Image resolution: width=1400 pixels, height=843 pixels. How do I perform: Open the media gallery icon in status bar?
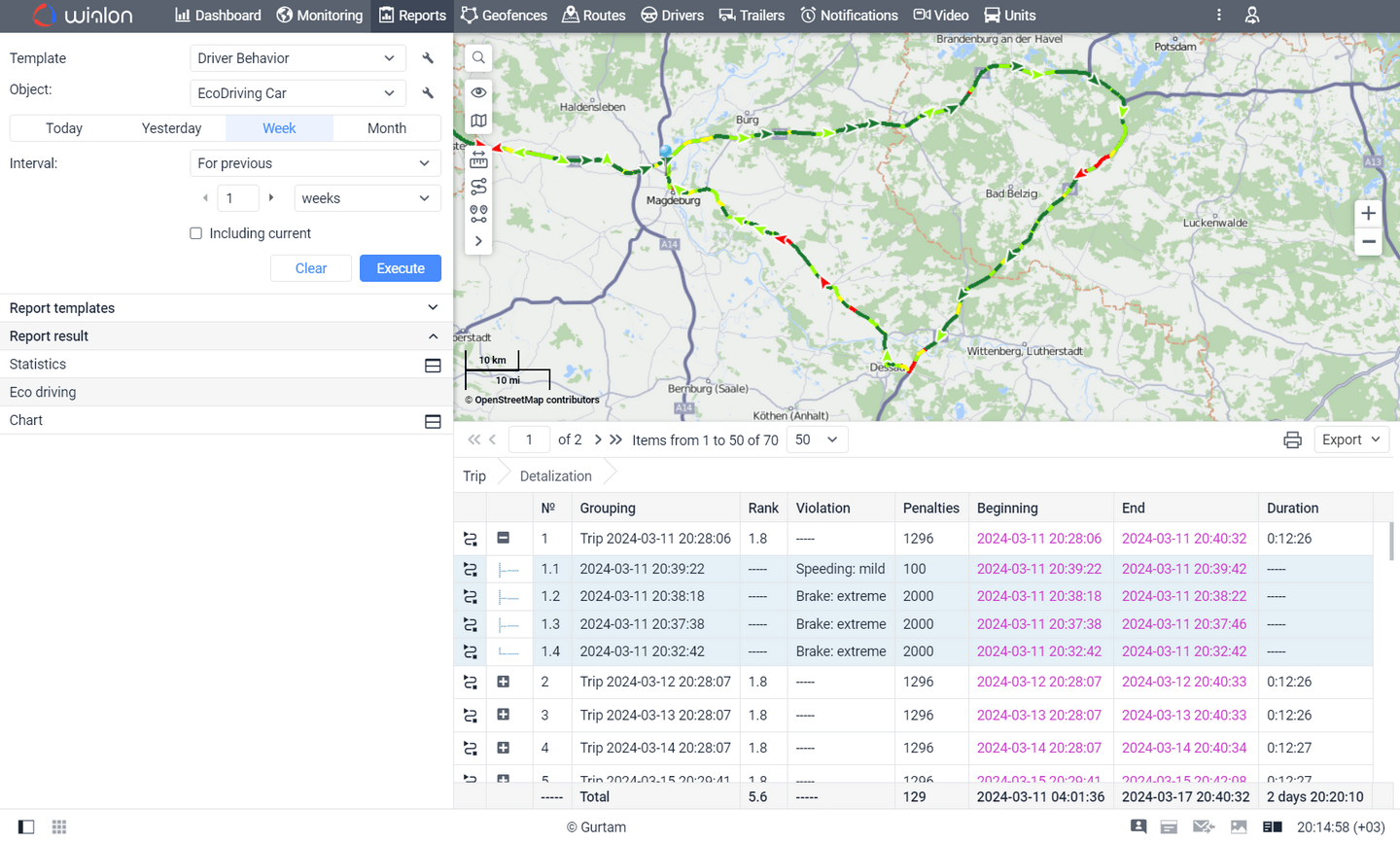coord(1239,826)
